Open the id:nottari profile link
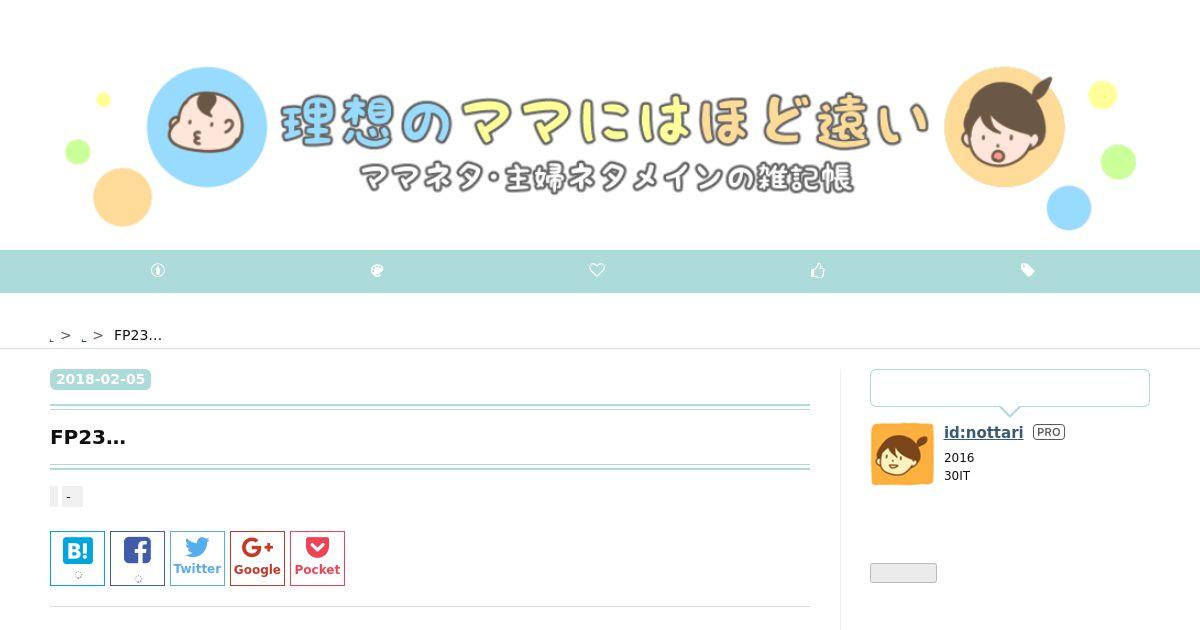This screenshot has width=1200, height=630. click(x=983, y=432)
